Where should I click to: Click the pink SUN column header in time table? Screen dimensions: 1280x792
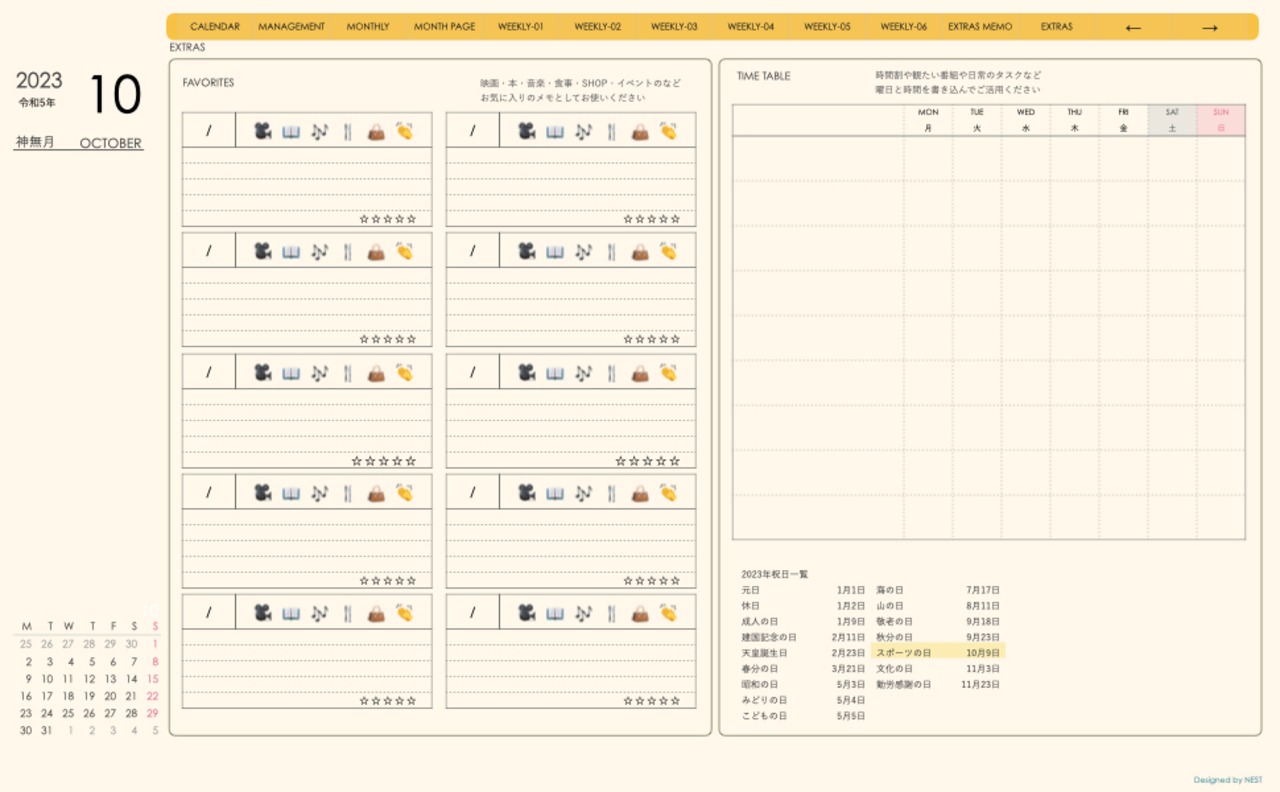coord(1220,120)
